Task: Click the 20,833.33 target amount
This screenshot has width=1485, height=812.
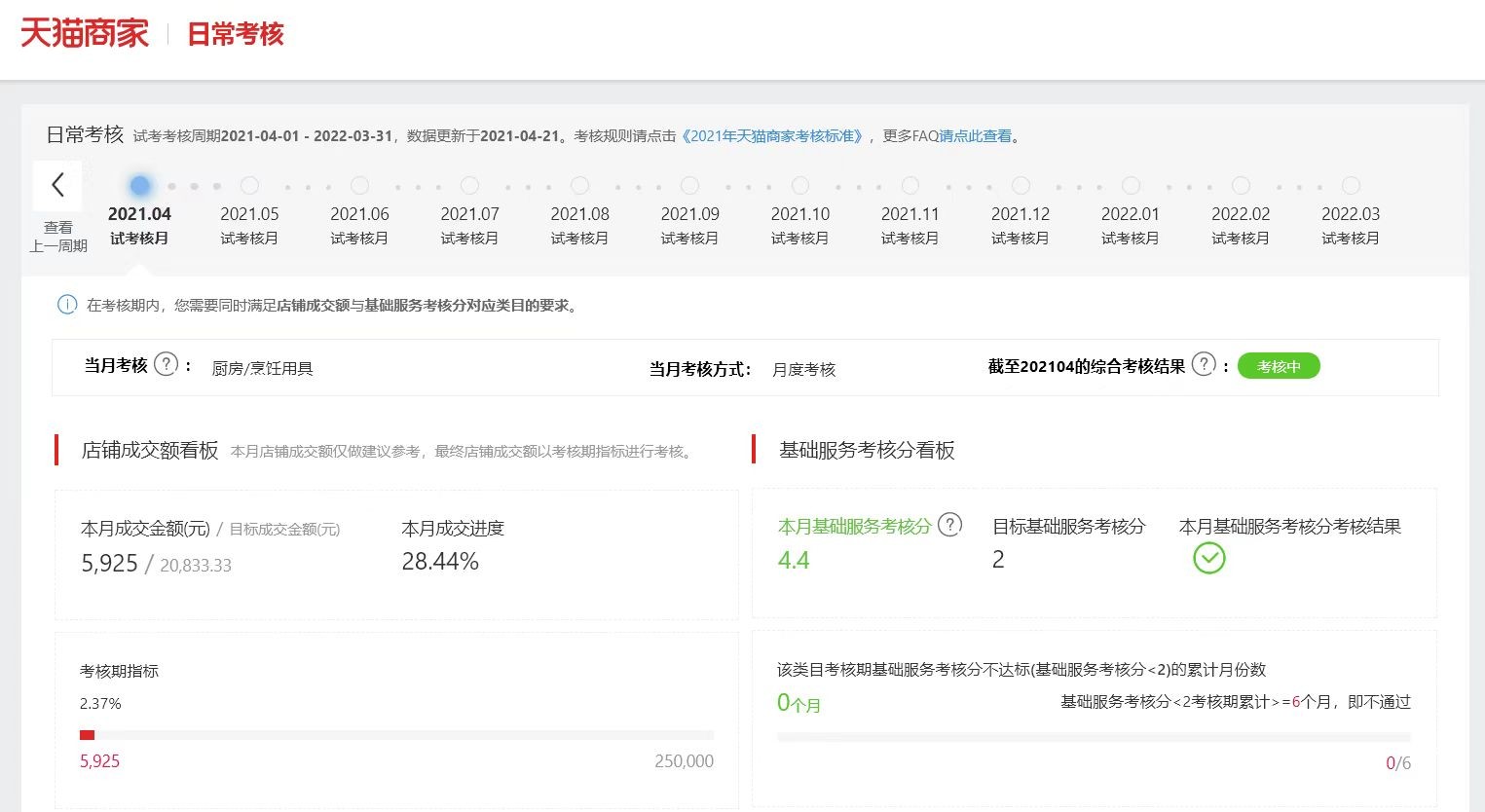Action: coord(196,565)
